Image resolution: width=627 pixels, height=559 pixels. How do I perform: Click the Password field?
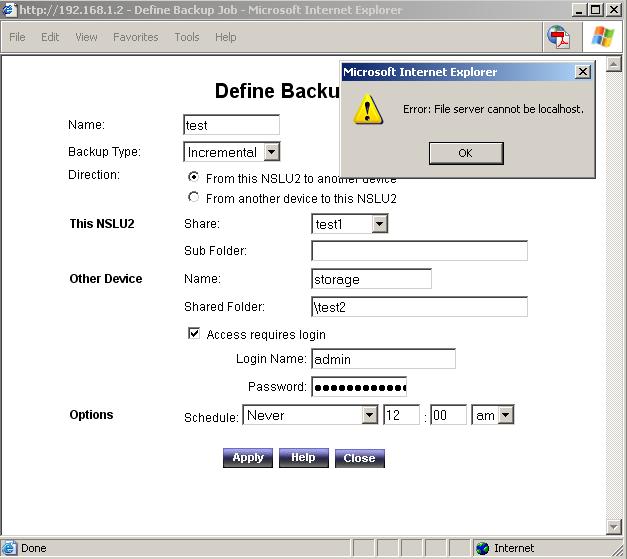(x=359, y=387)
